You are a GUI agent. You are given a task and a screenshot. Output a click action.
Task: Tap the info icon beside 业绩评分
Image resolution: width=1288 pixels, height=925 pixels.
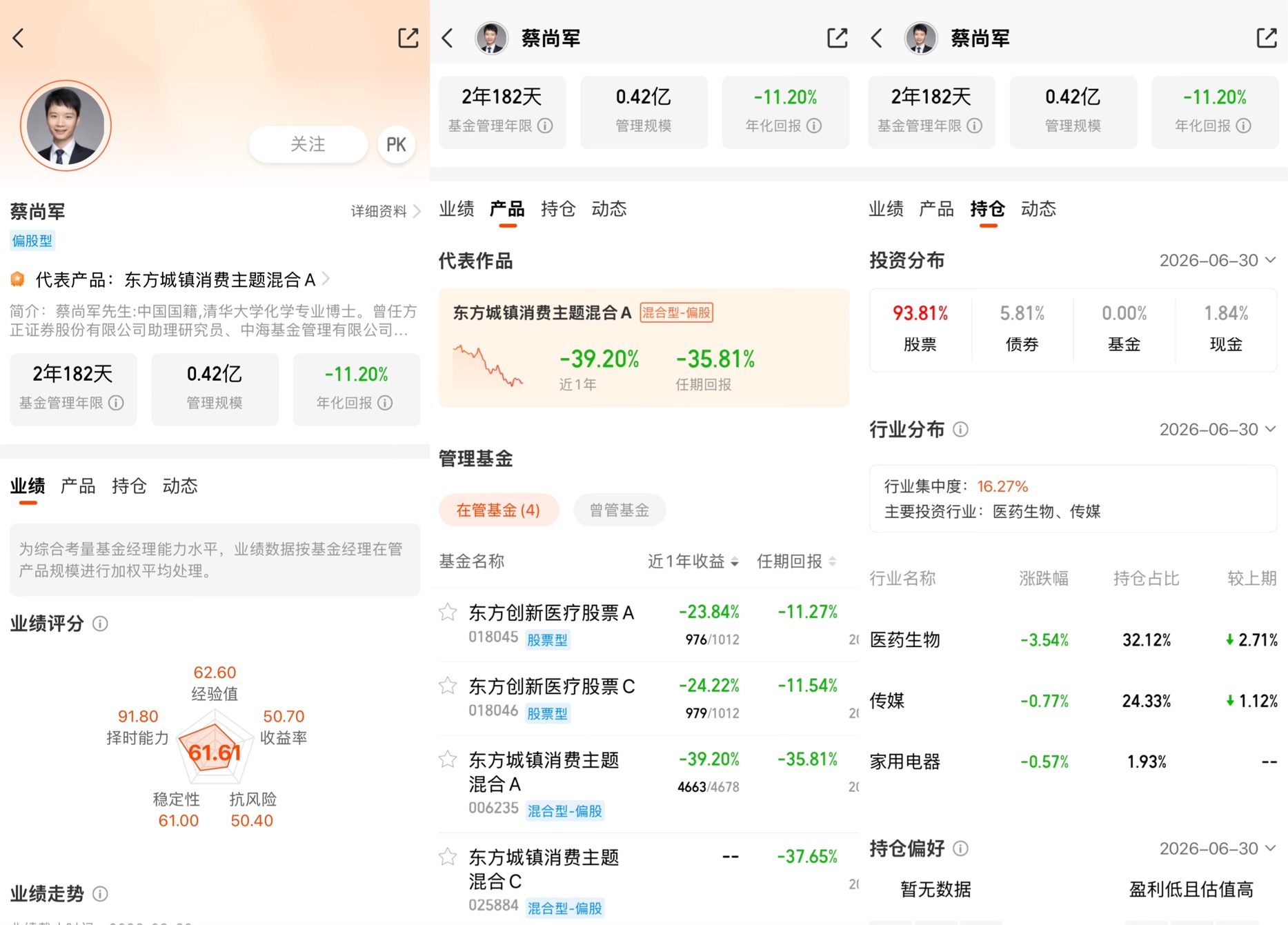click(x=100, y=624)
